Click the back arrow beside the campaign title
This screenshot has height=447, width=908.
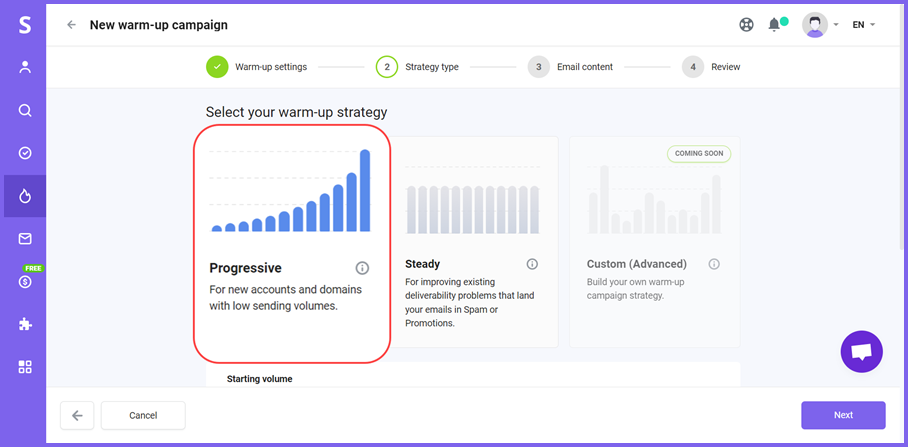click(x=71, y=25)
